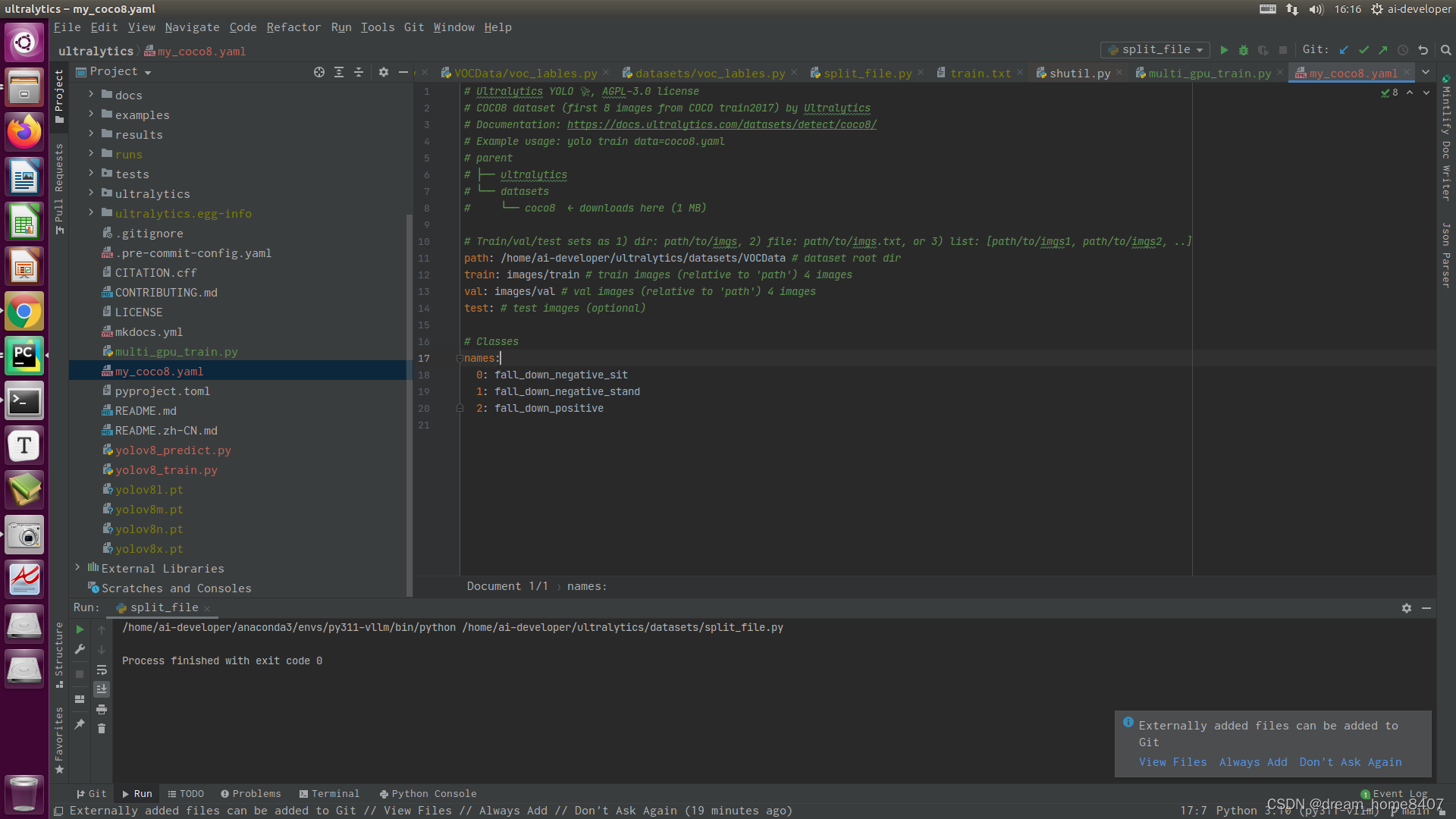Toggle the Favorites tool window side tab
The image size is (1456, 819).
[x=59, y=740]
